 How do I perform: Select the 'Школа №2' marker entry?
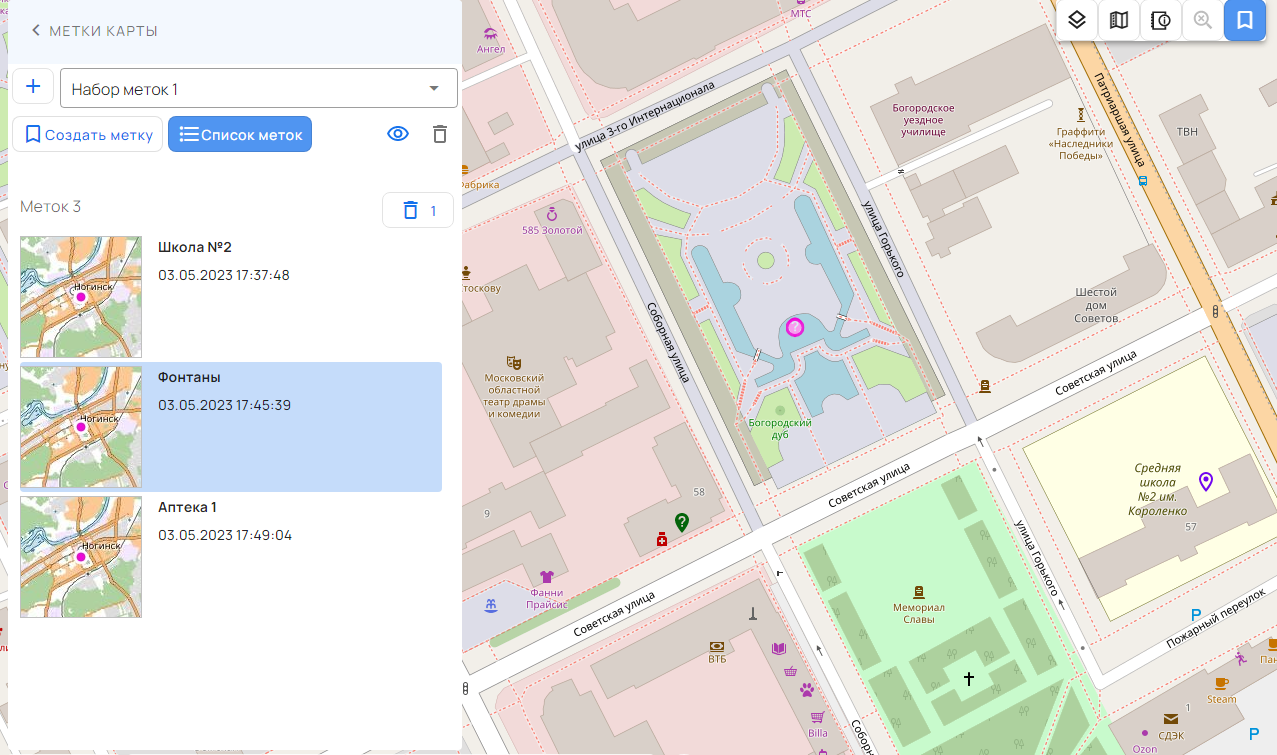pyautogui.click(x=230, y=296)
